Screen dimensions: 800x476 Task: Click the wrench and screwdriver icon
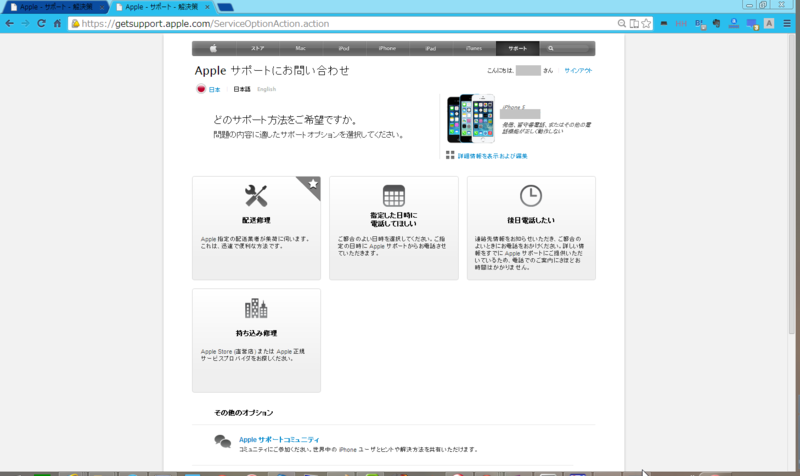point(256,195)
